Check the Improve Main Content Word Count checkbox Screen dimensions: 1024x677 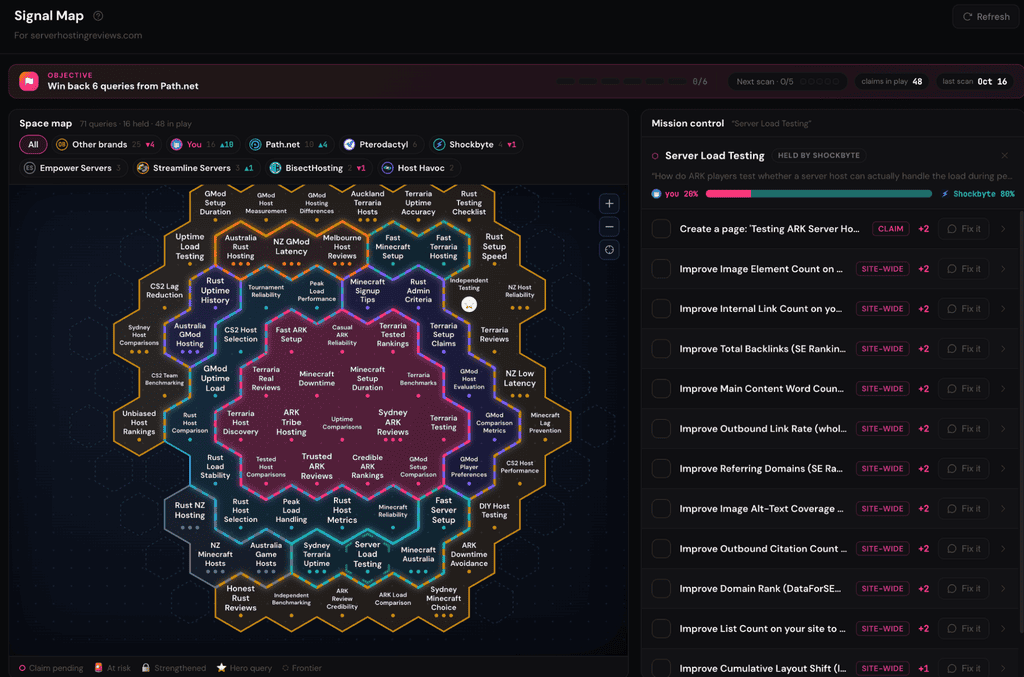click(x=661, y=388)
